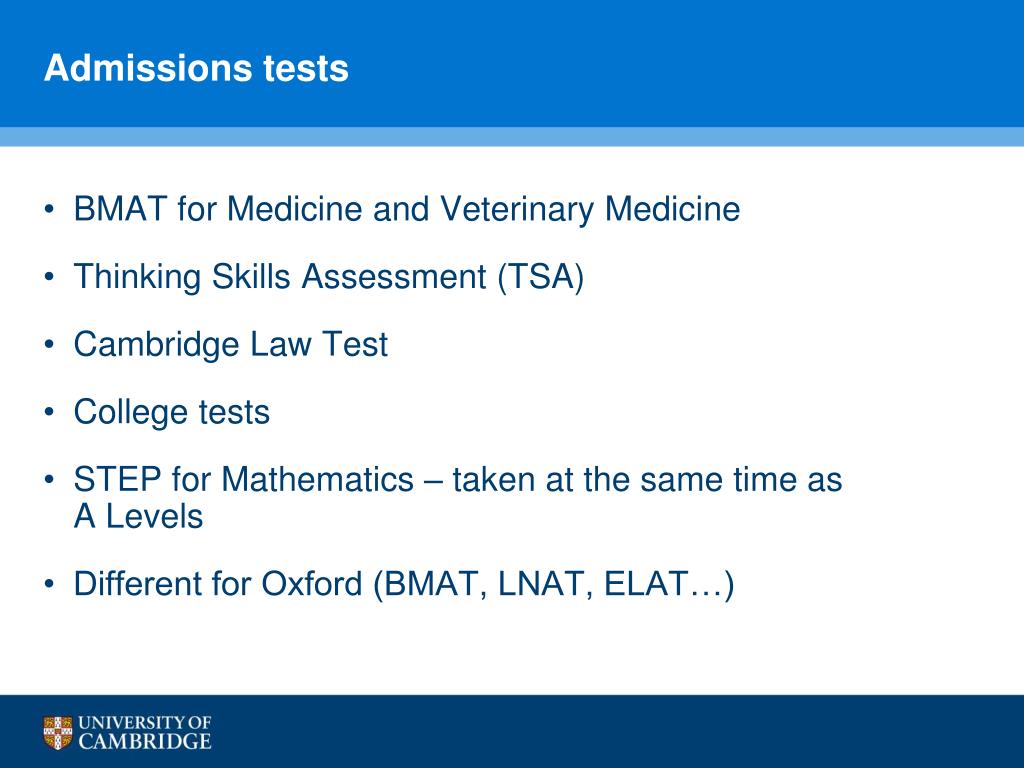Click the word Veterinary in first bullet

(x=517, y=210)
